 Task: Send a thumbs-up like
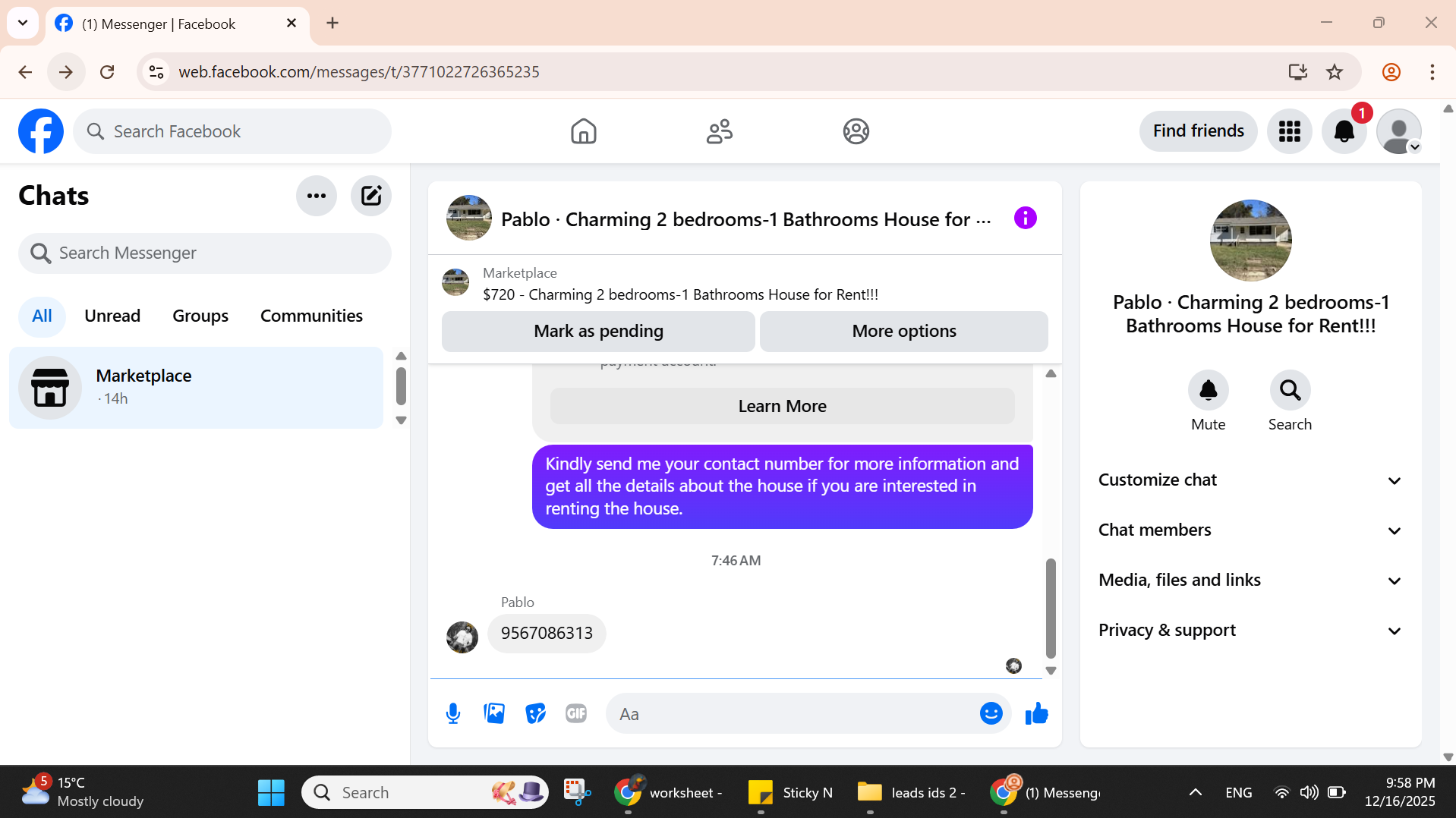coord(1036,713)
